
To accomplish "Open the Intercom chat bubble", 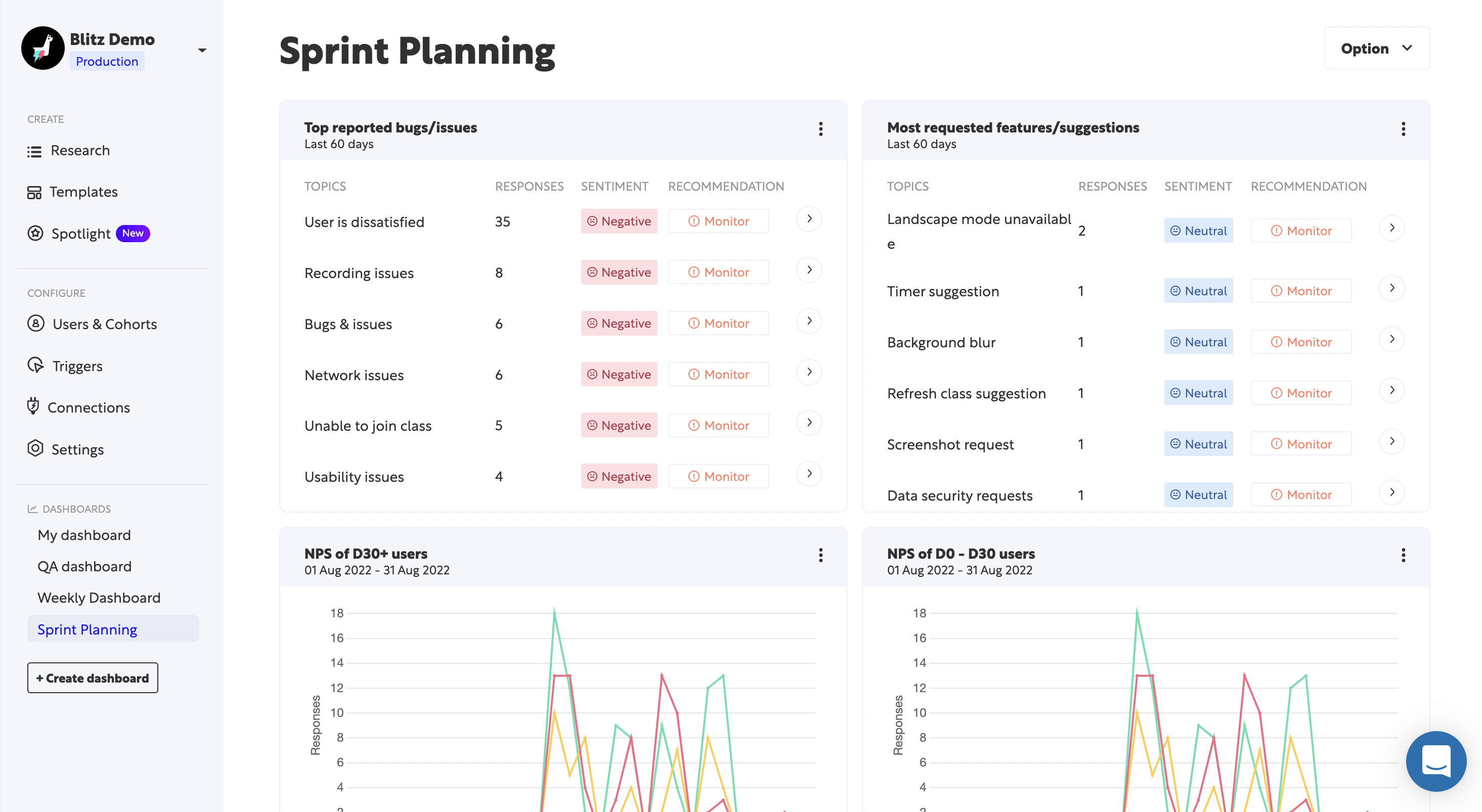I will pyautogui.click(x=1435, y=761).
